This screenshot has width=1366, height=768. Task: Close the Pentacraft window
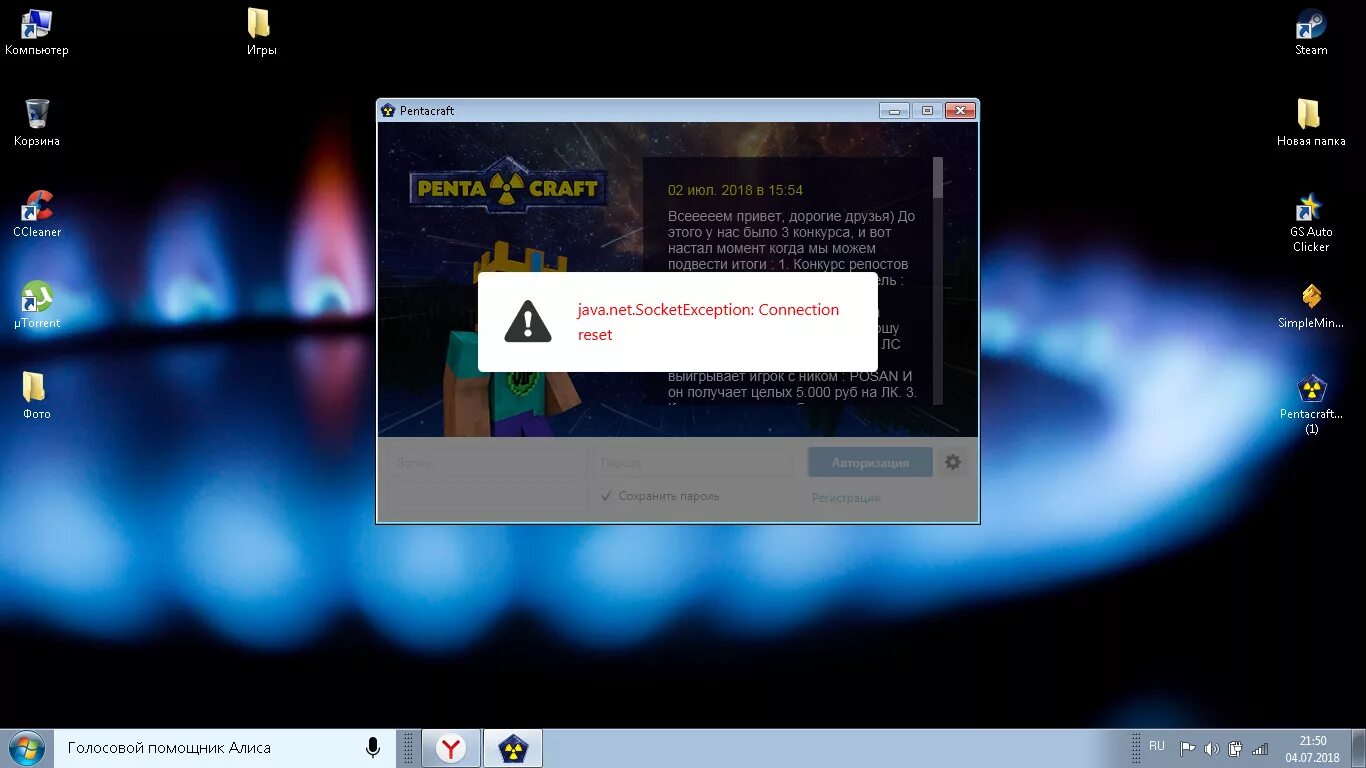pos(960,110)
